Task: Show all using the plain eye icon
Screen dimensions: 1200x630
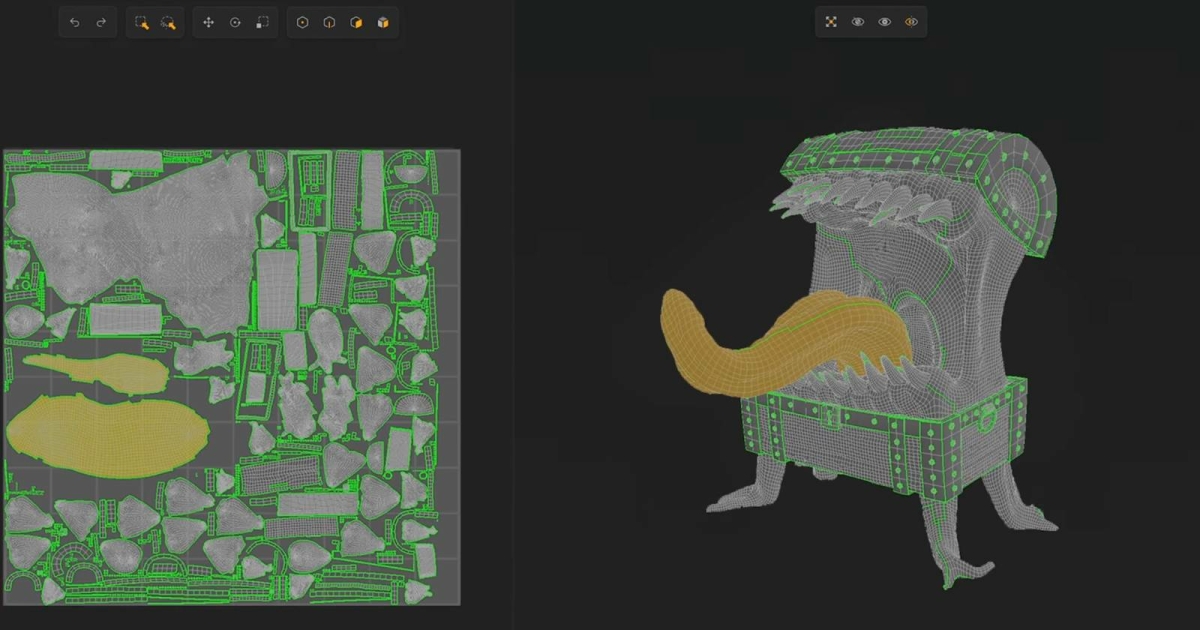Action: click(x=884, y=22)
